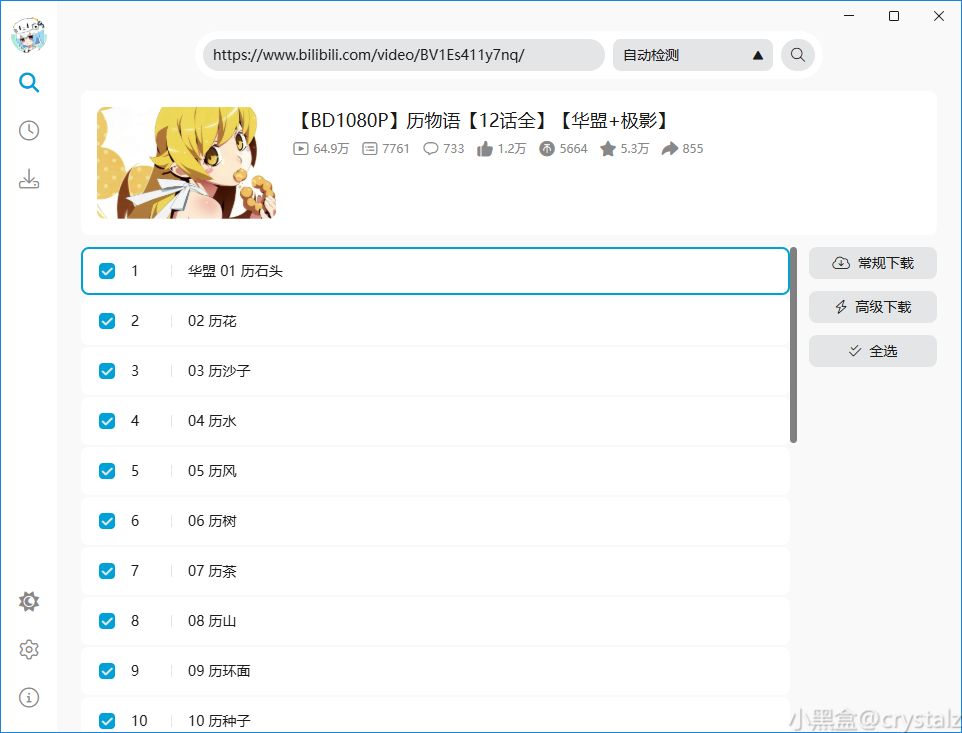Screen dimensions: 962x733
Task: Click the danmaku count icon
Action: (x=369, y=148)
